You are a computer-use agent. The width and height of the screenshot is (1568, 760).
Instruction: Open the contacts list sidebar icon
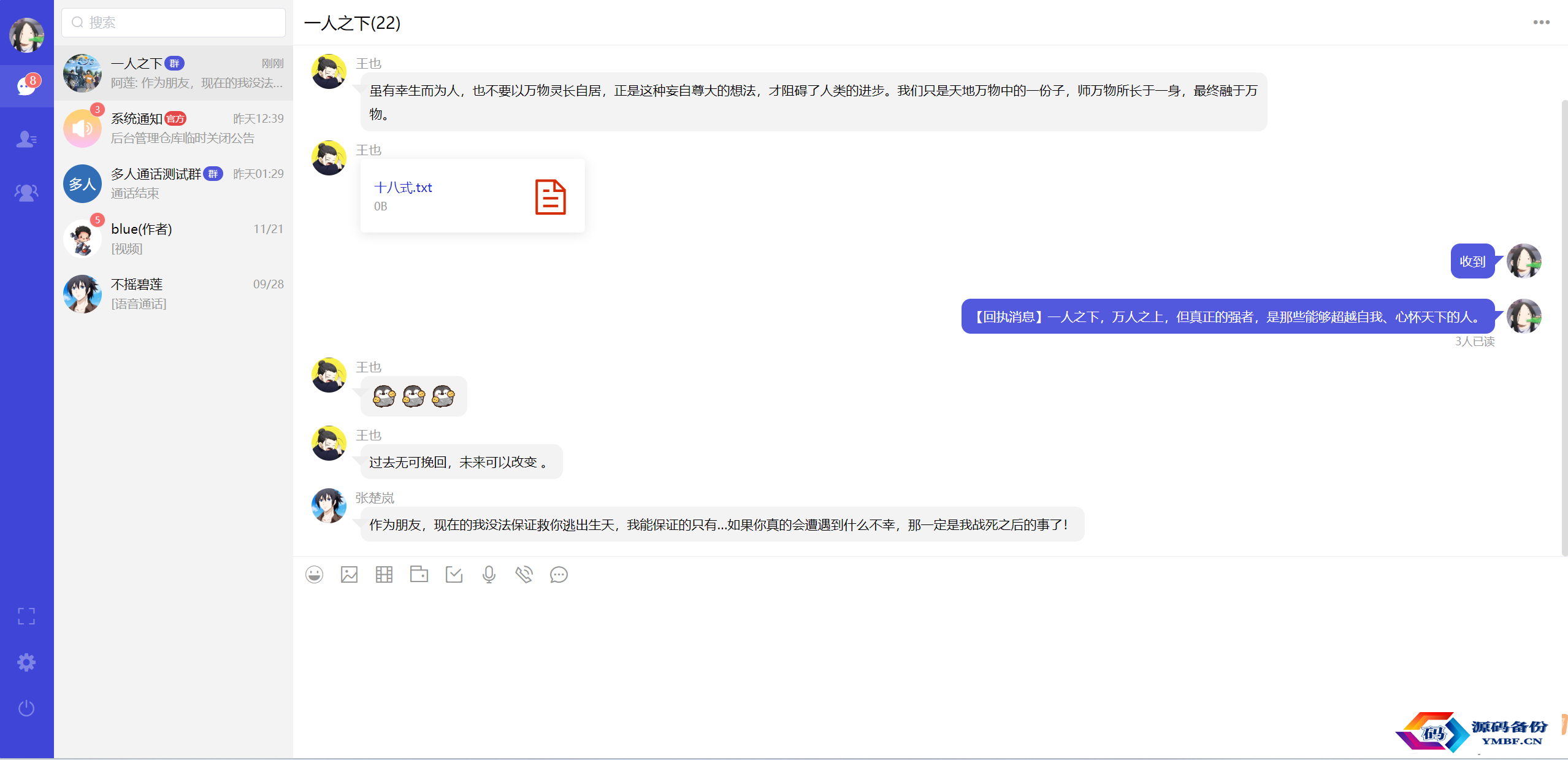(x=26, y=139)
